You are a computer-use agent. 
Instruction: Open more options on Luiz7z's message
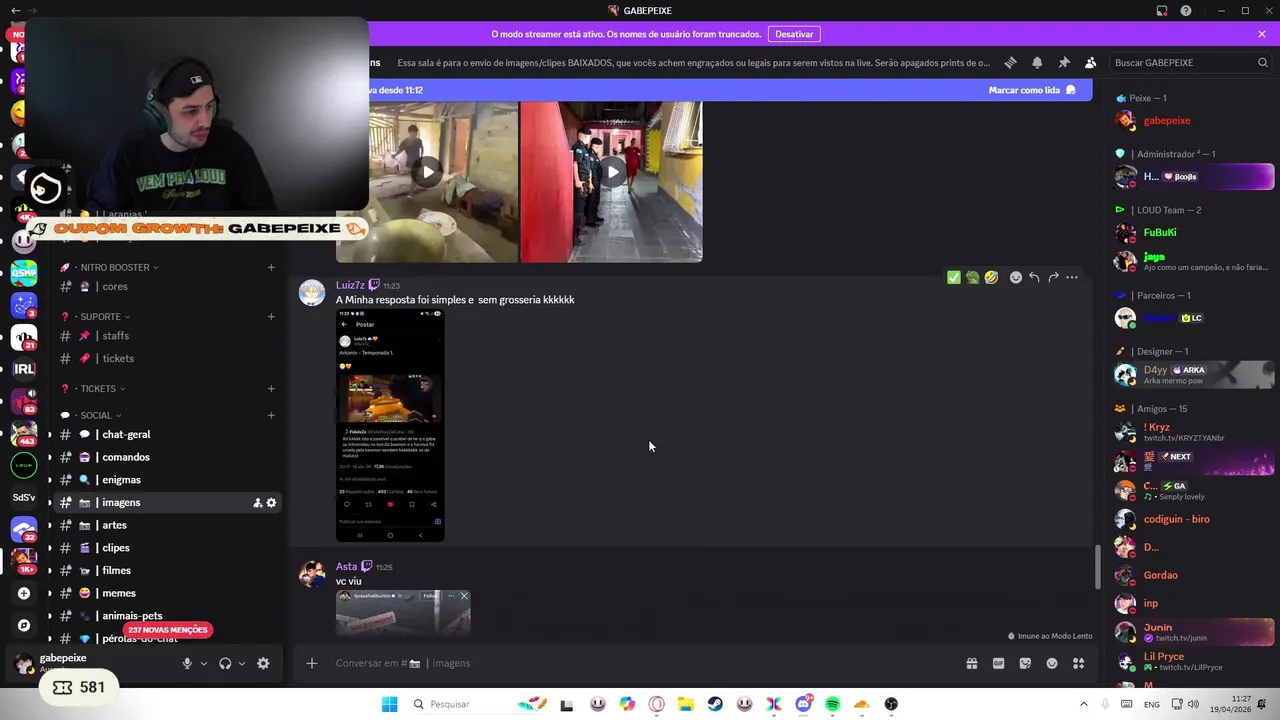point(1072,277)
